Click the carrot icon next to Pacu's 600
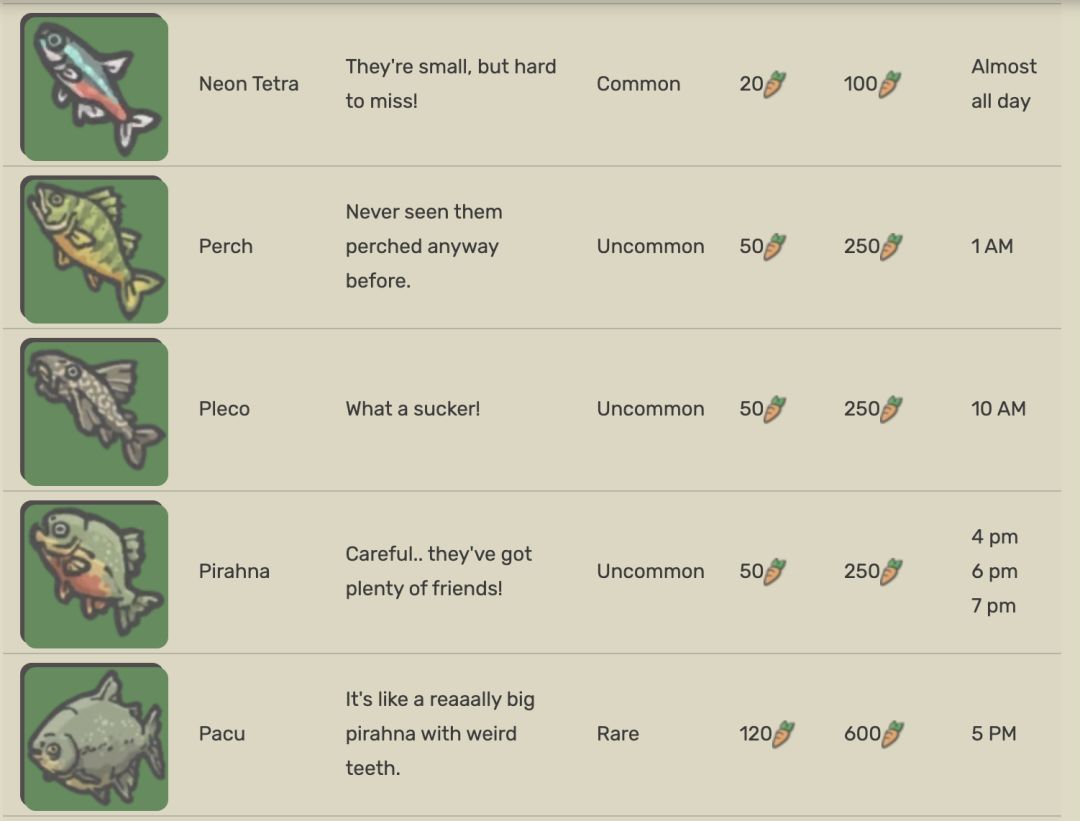Viewport: 1080px width, 821px height. coord(892,734)
